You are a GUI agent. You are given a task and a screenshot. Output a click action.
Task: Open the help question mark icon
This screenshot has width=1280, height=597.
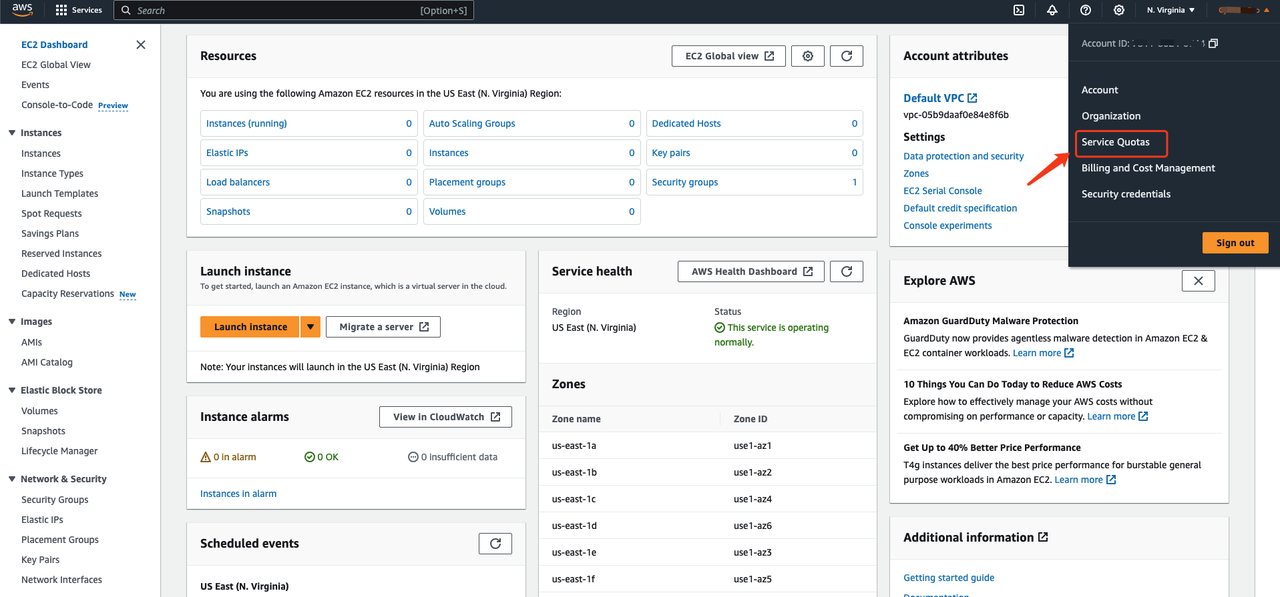(1086, 10)
